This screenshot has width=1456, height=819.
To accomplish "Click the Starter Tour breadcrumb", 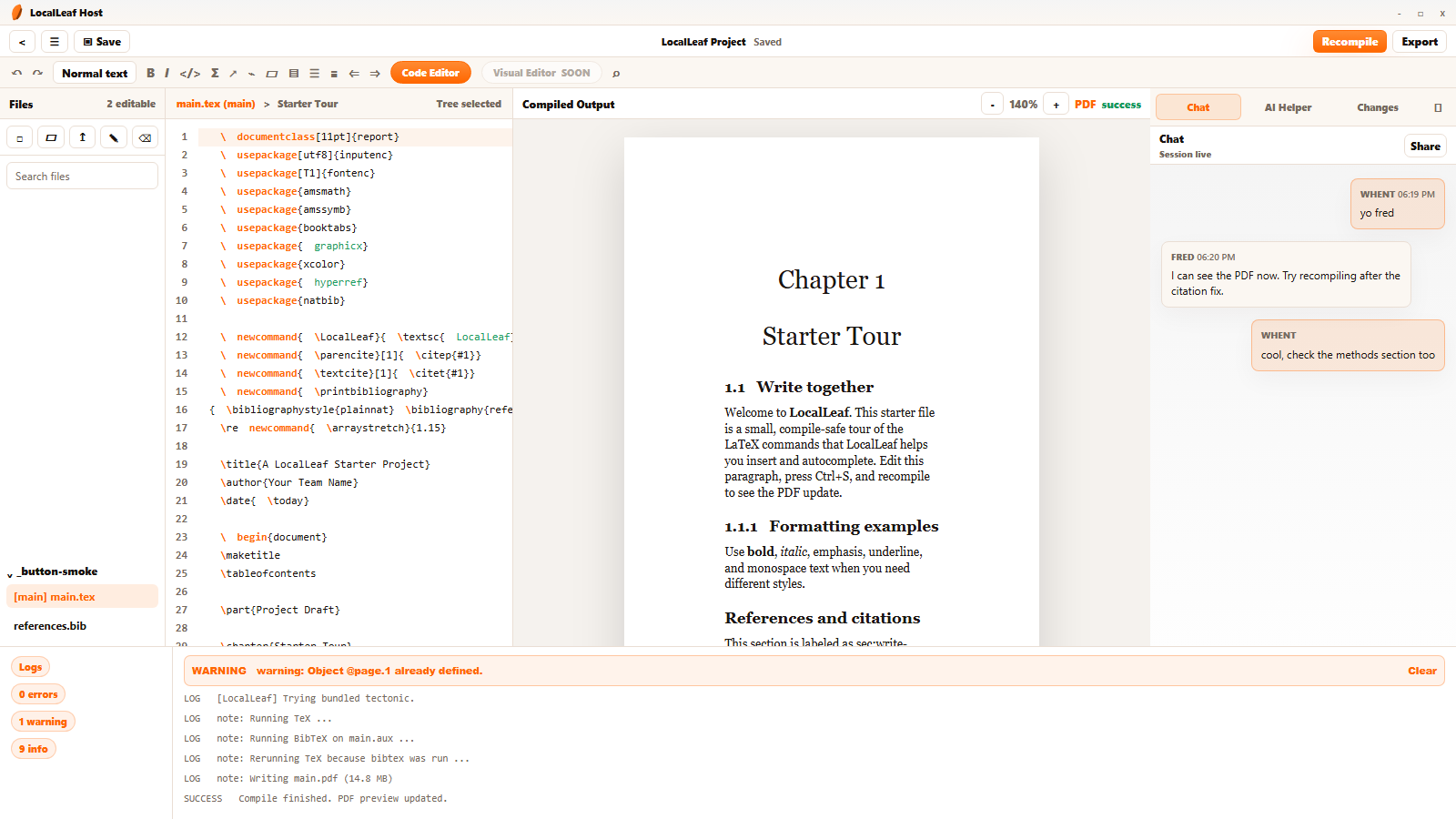I will click(x=308, y=105).
